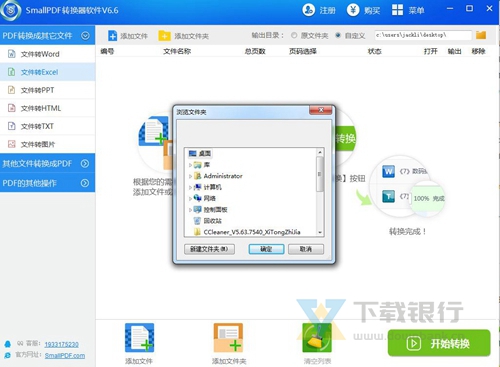The height and width of the screenshot is (367, 500).
Task: Click the 计算机 icon in folder tree
Action: [198, 187]
